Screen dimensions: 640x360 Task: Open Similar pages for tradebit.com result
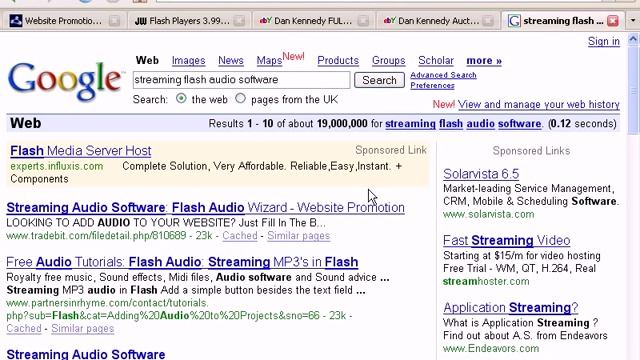click(298, 236)
